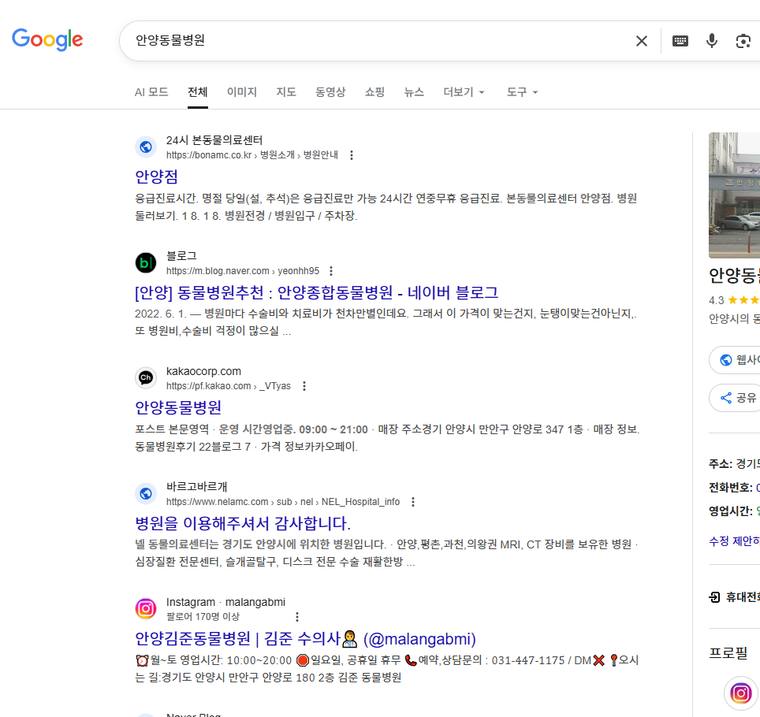Click the 수정 제안 link
760x717 pixels.
click(x=734, y=541)
